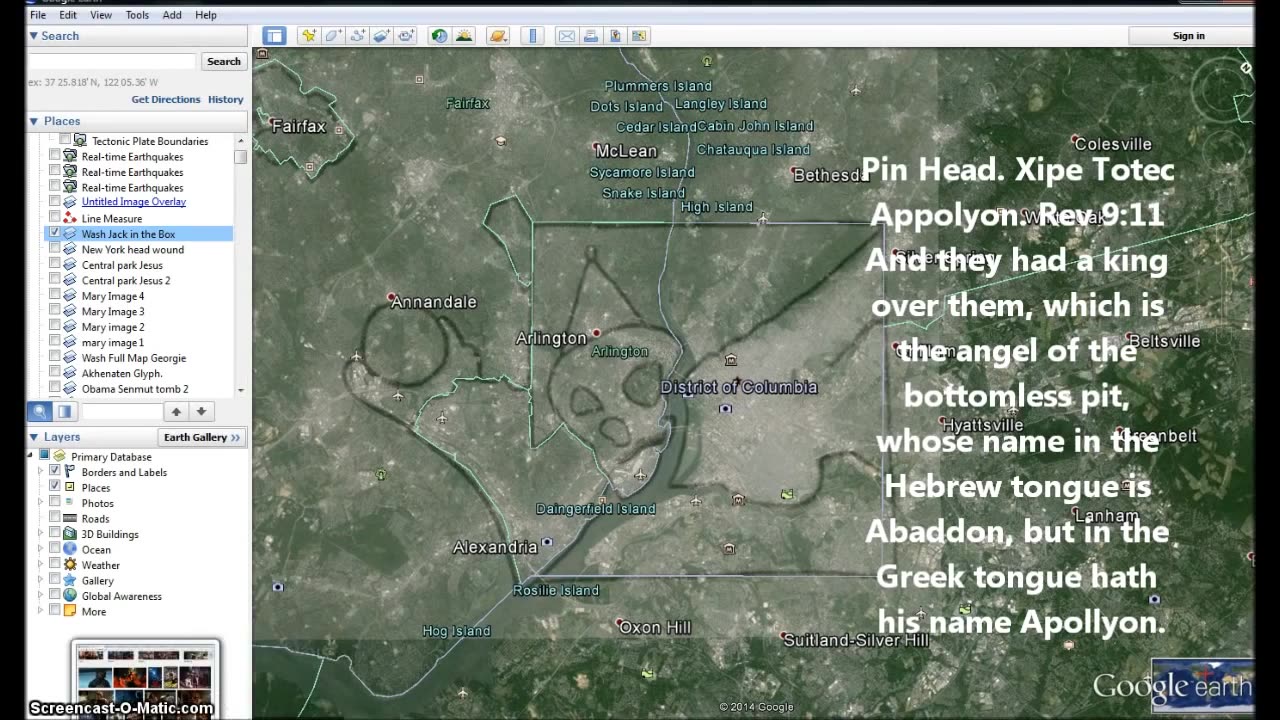
Task: Click the Ocean globe icon in Layers
Action: click(x=70, y=549)
